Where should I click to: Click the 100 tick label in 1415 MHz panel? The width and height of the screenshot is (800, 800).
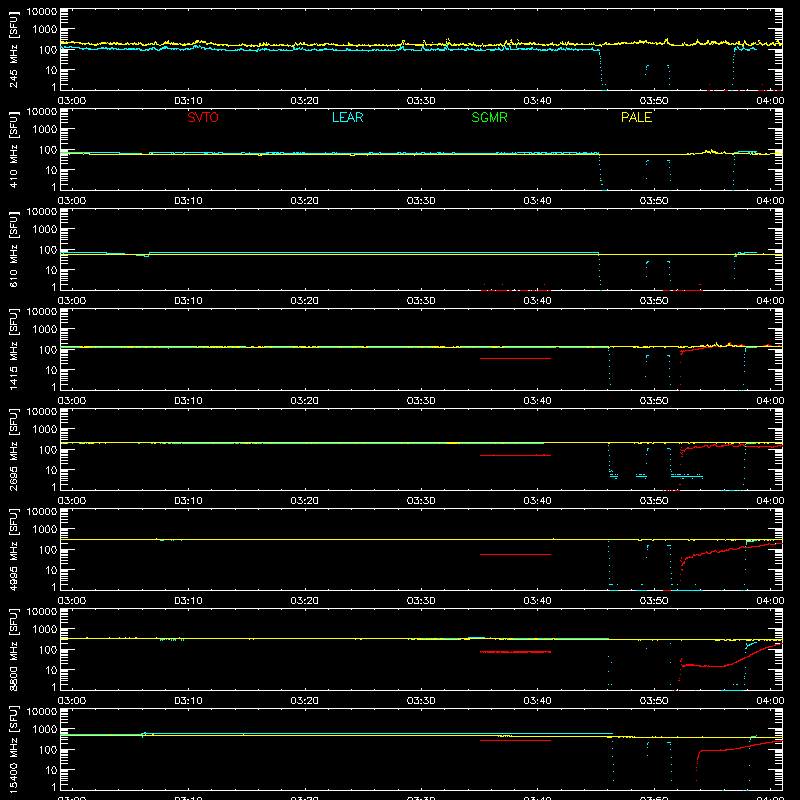(48, 350)
